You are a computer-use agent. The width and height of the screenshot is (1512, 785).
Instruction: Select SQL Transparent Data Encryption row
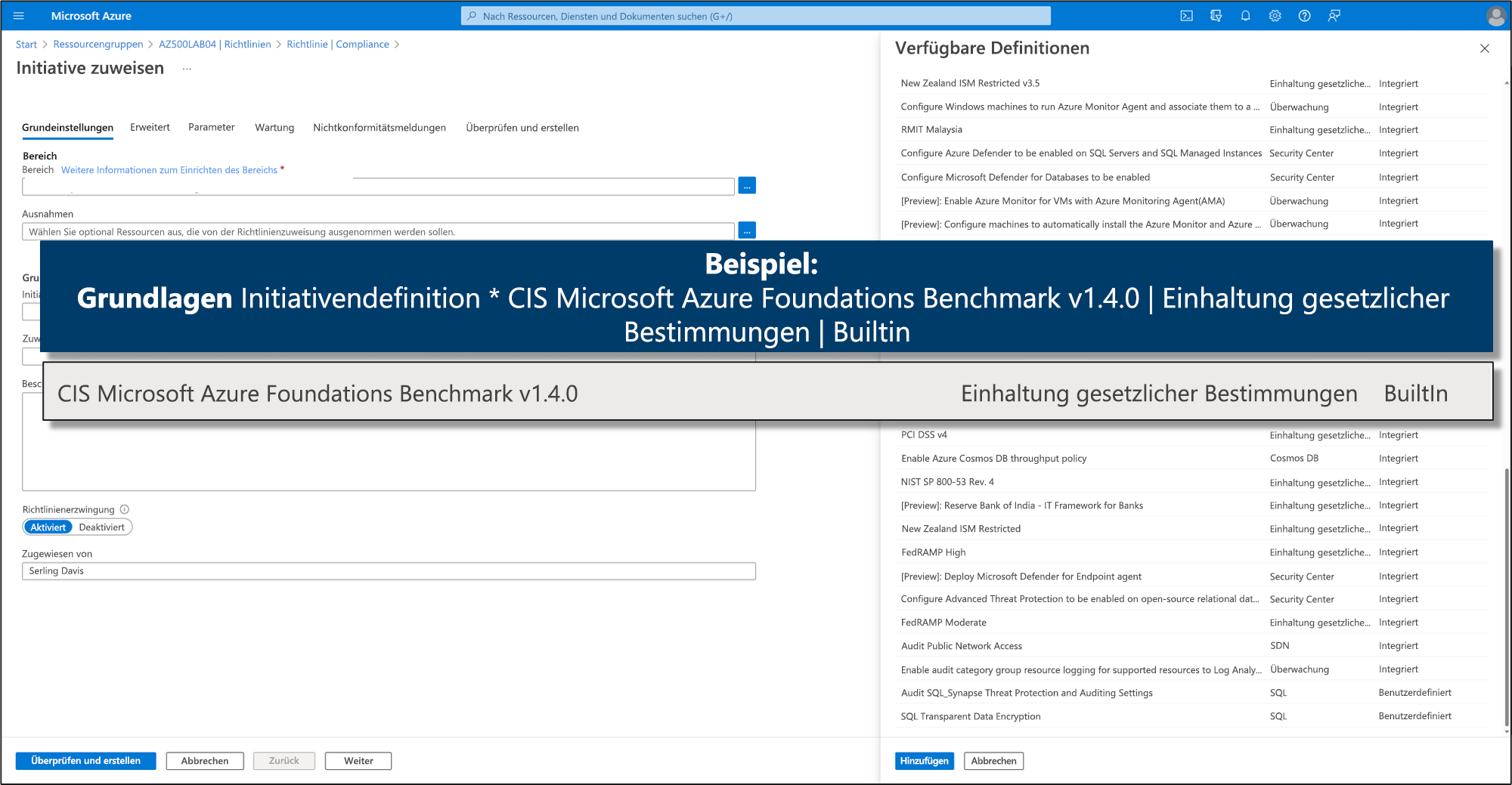click(1193, 716)
